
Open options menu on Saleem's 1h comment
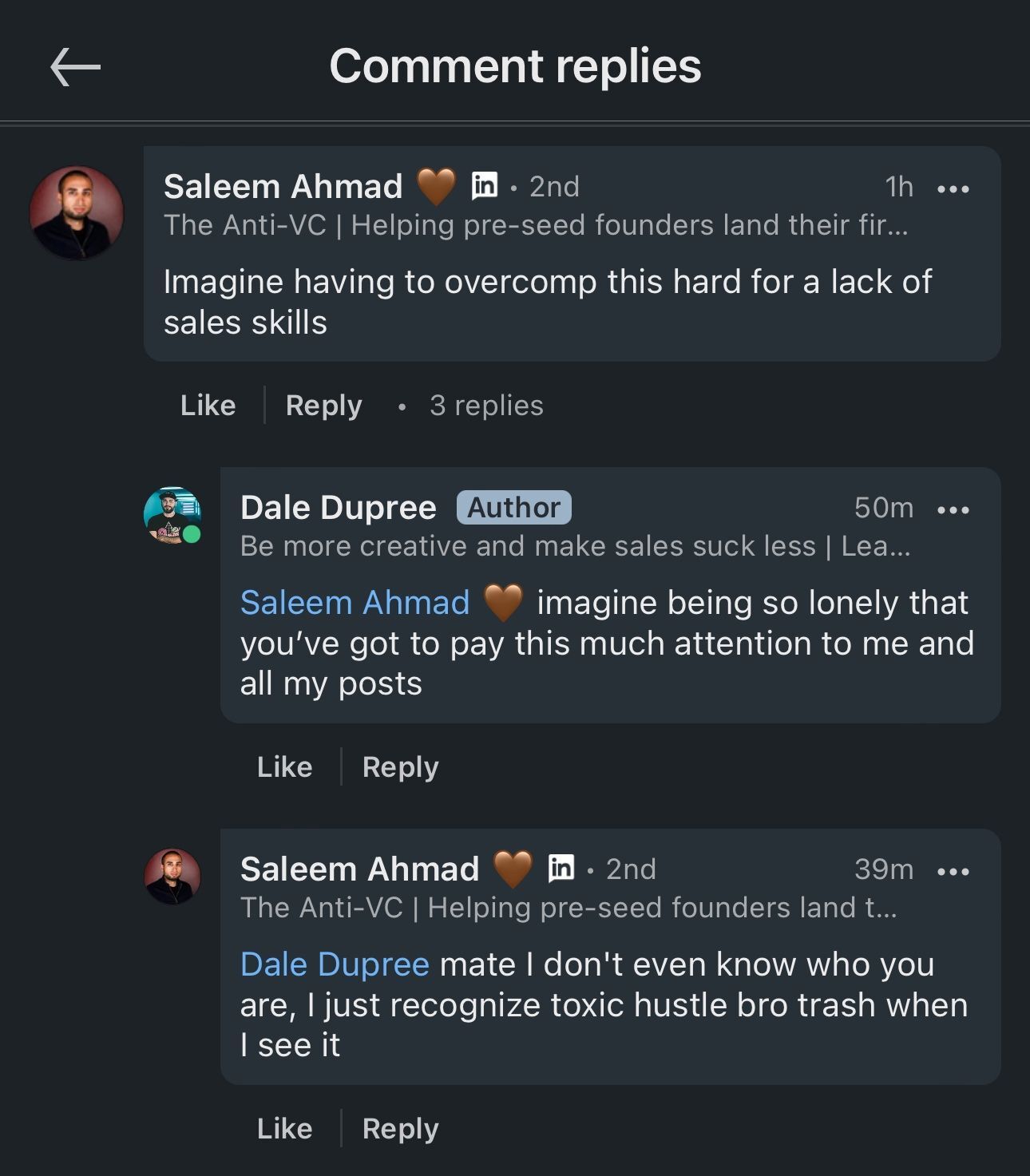pyautogui.click(x=953, y=188)
